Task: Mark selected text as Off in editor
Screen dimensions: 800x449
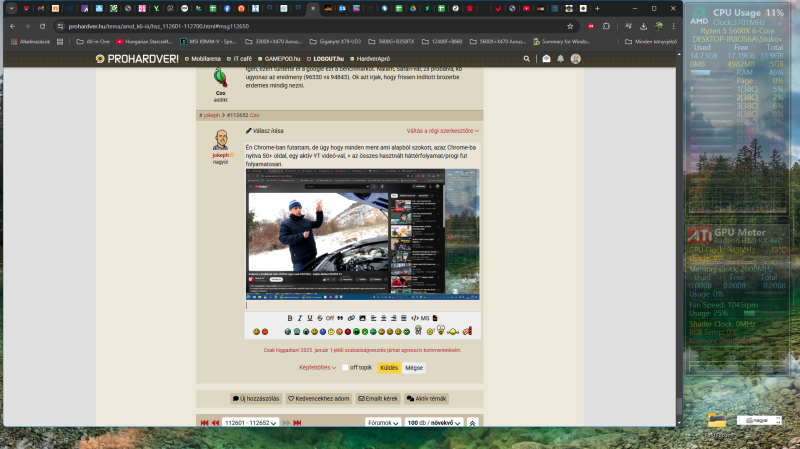Action: click(x=330, y=318)
